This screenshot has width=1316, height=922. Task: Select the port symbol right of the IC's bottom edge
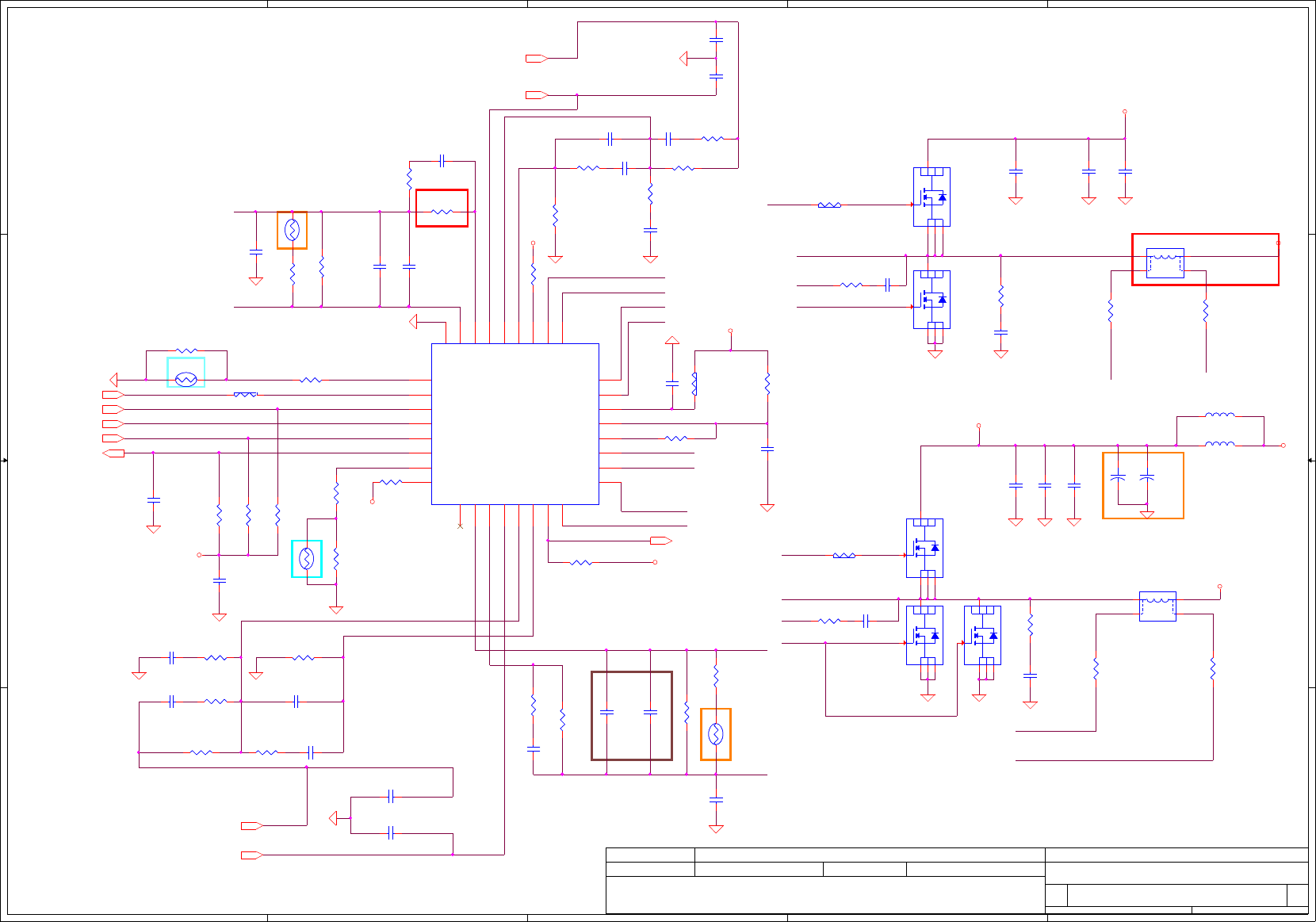(660, 541)
